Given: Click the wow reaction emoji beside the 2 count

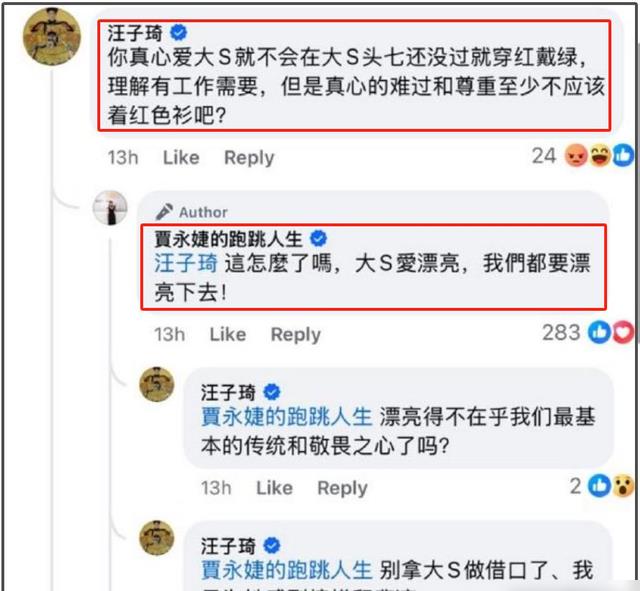Looking at the screenshot, I should pos(623,486).
